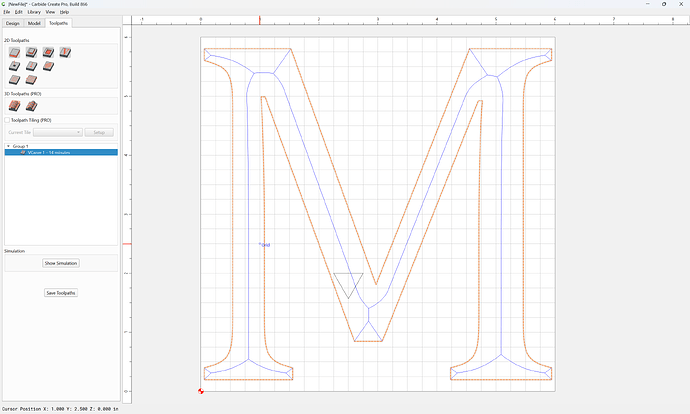This screenshot has height=414, width=690.
Task: Create a V-Carve toolpath using the V icon
Action: [x=65, y=53]
